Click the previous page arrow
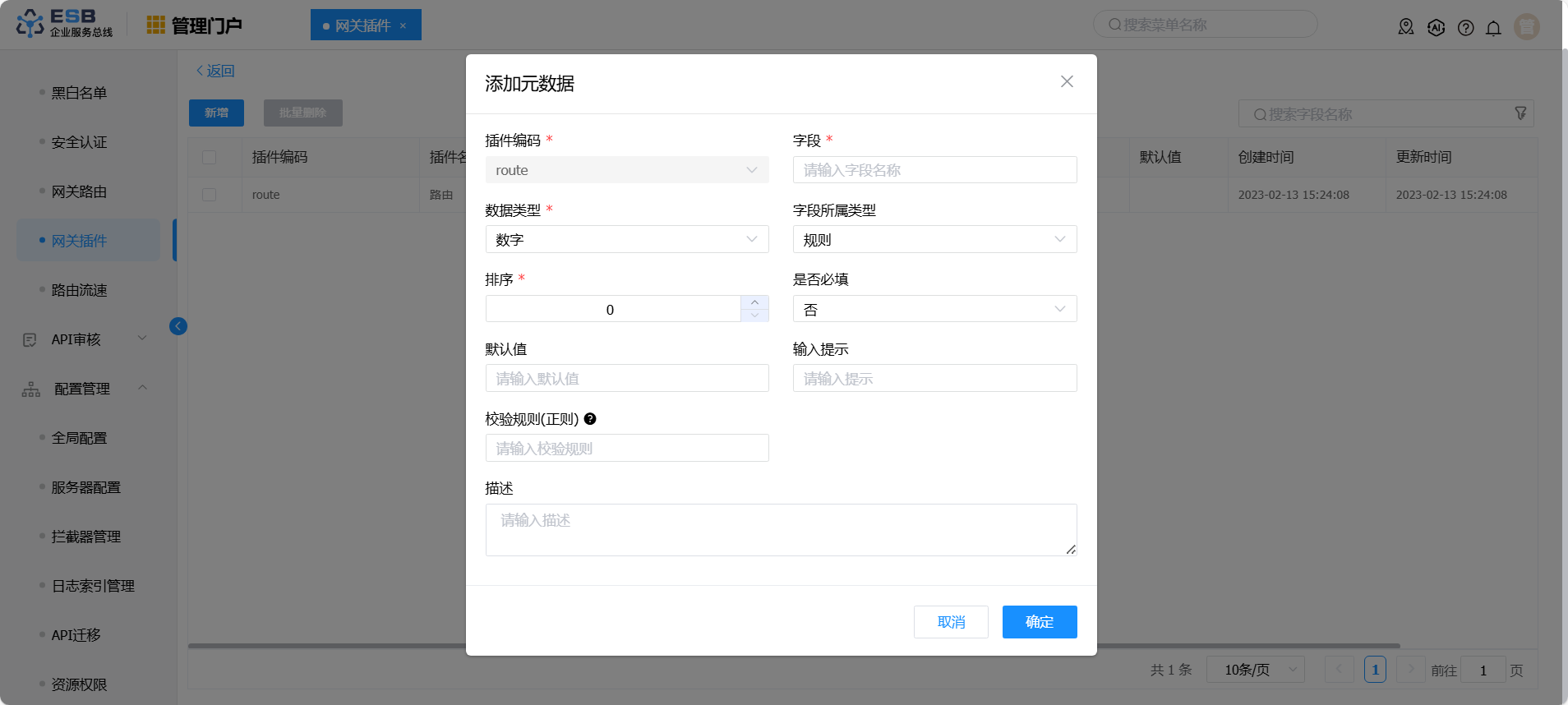 click(1339, 670)
